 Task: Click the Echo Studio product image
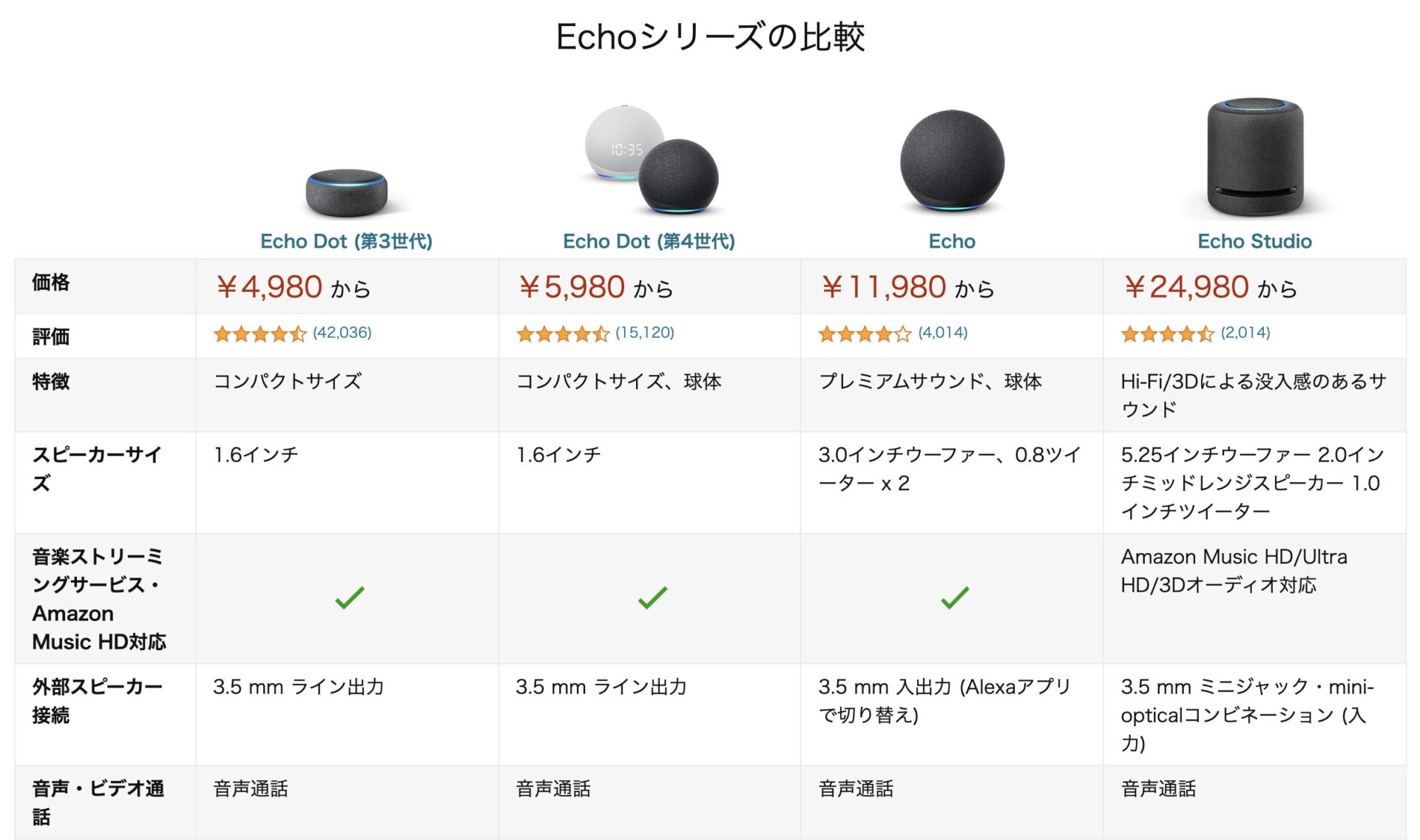tap(1255, 157)
